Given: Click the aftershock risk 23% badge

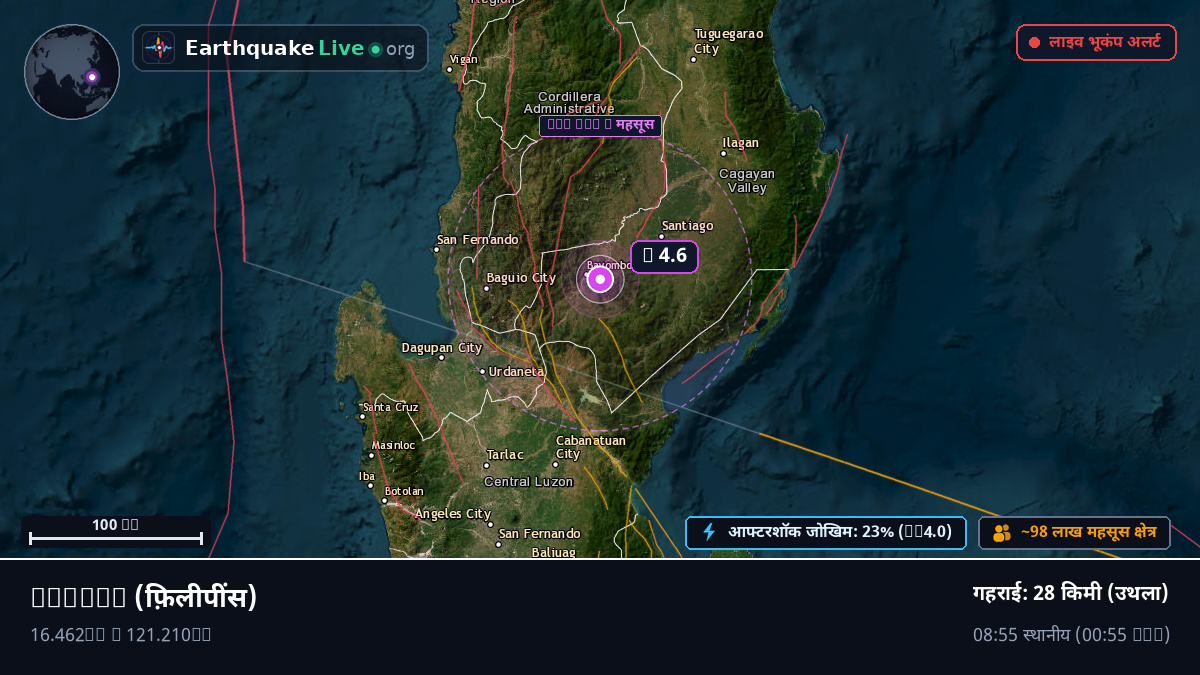Looking at the screenshot, I should pos(825,532).
